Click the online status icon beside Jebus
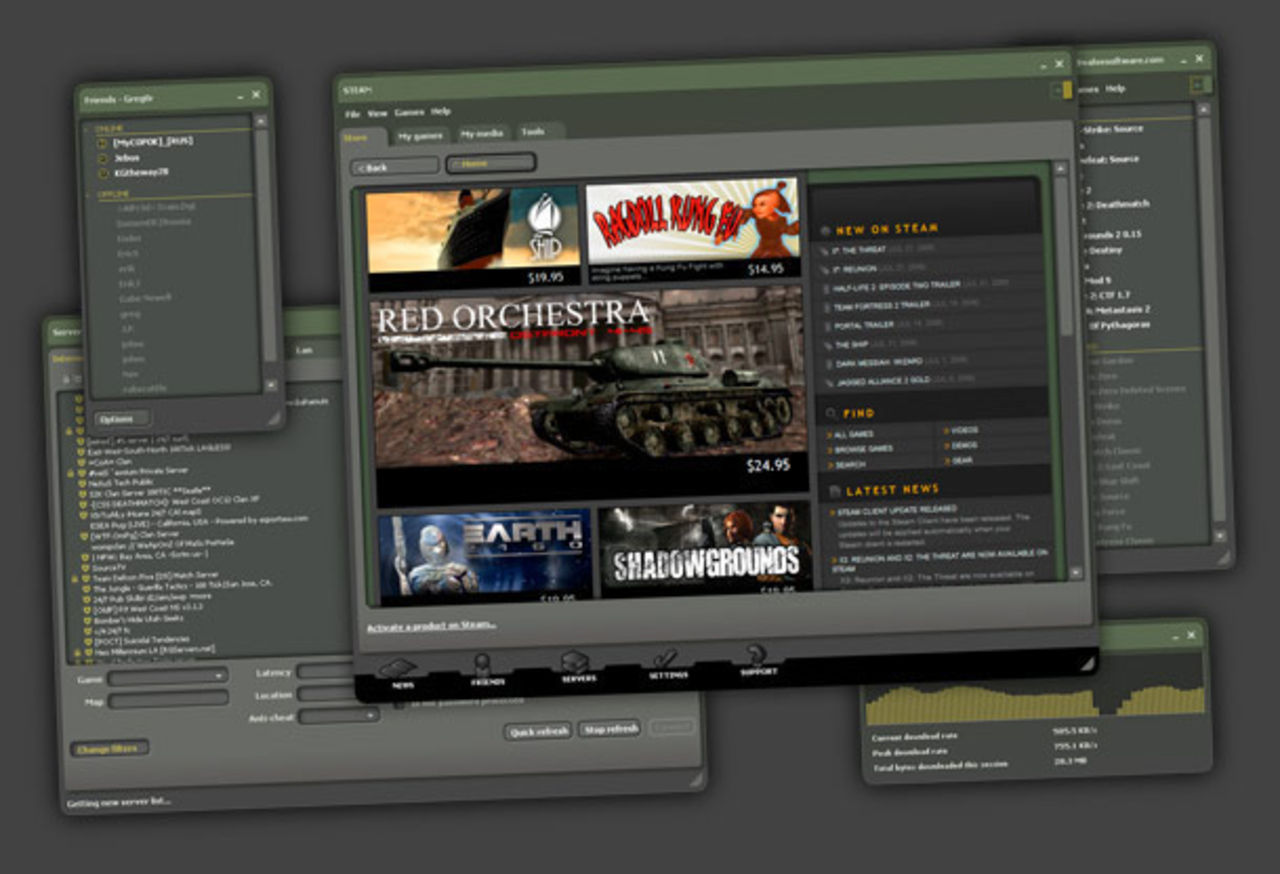Screen dimensions: 1280x874 [x=103, y=158]
